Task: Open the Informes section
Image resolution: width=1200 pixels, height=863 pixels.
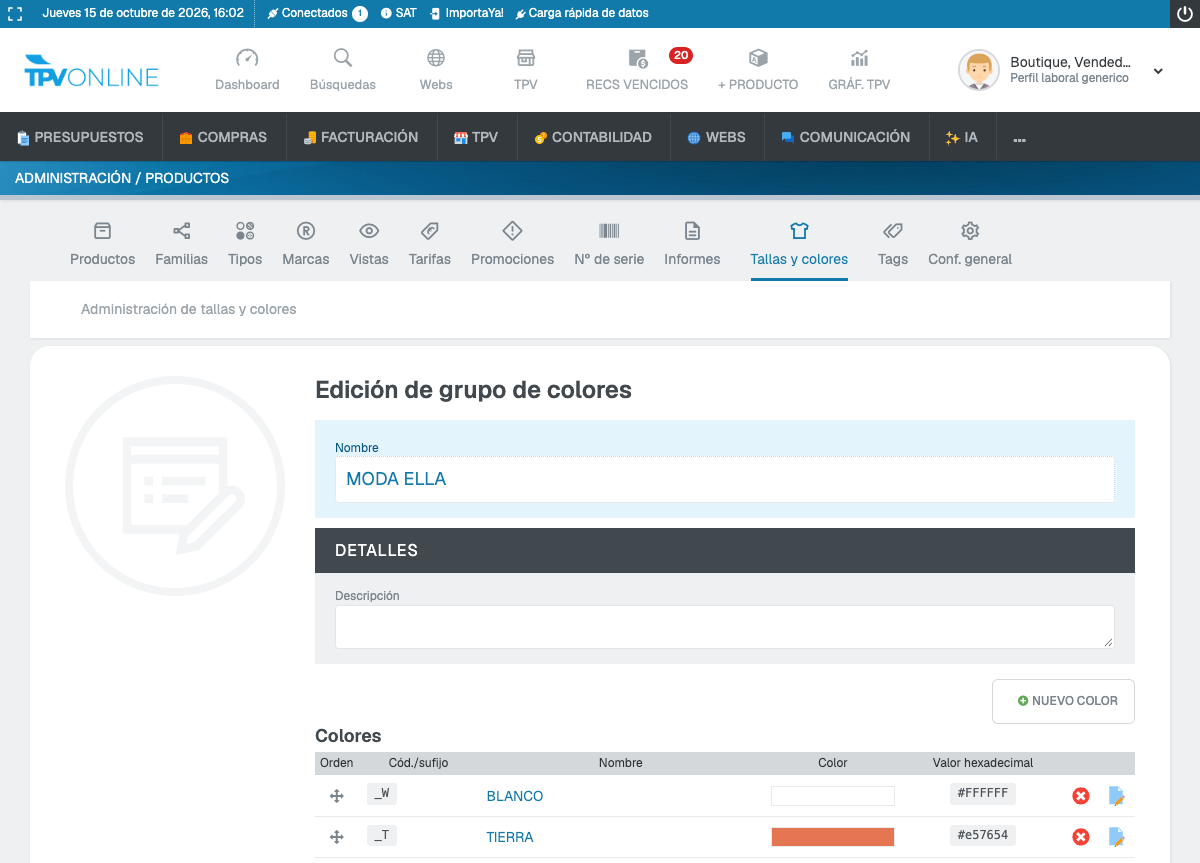Action: [x=692, y=245]
